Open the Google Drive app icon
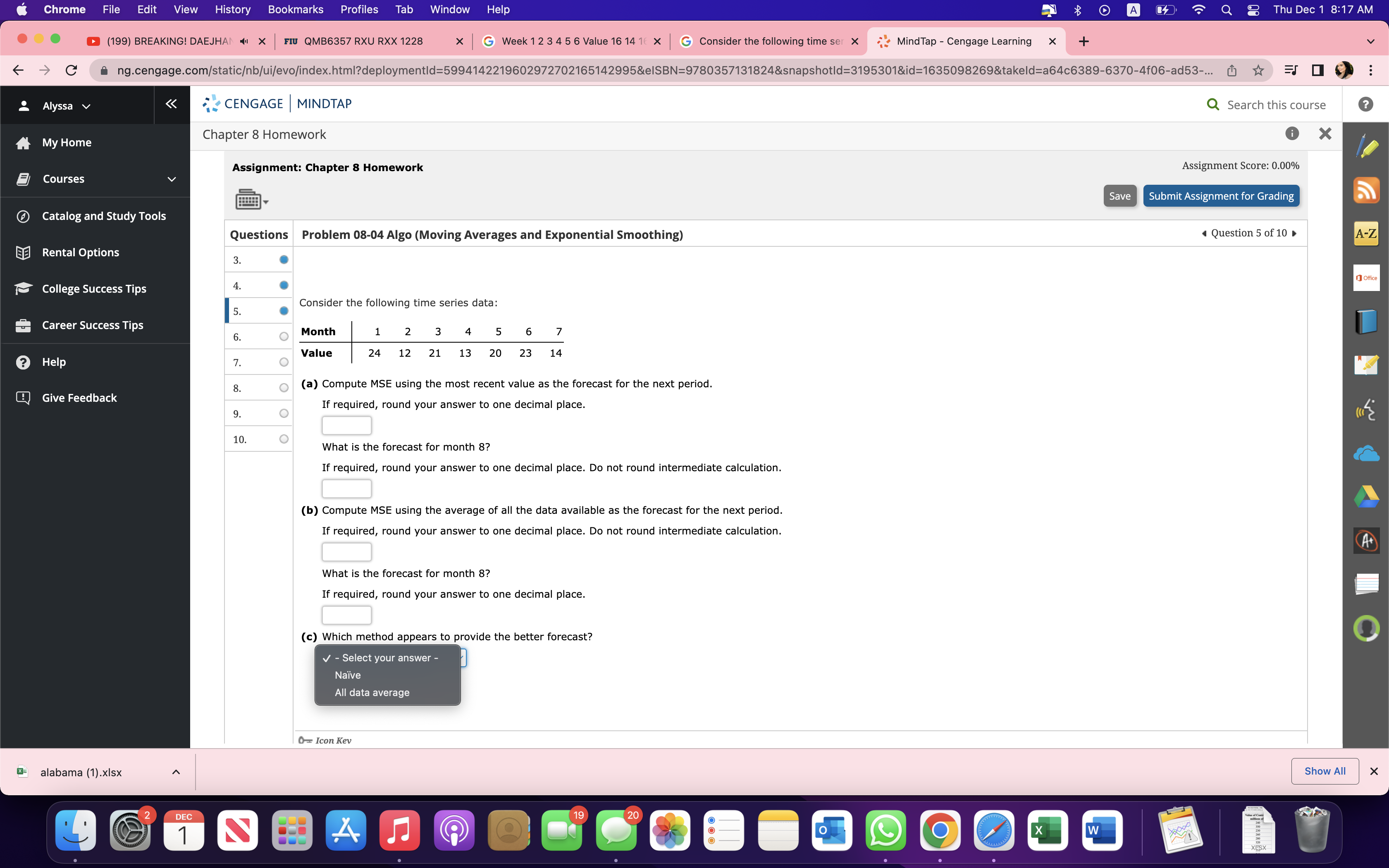 click(x=1366, y=496)
